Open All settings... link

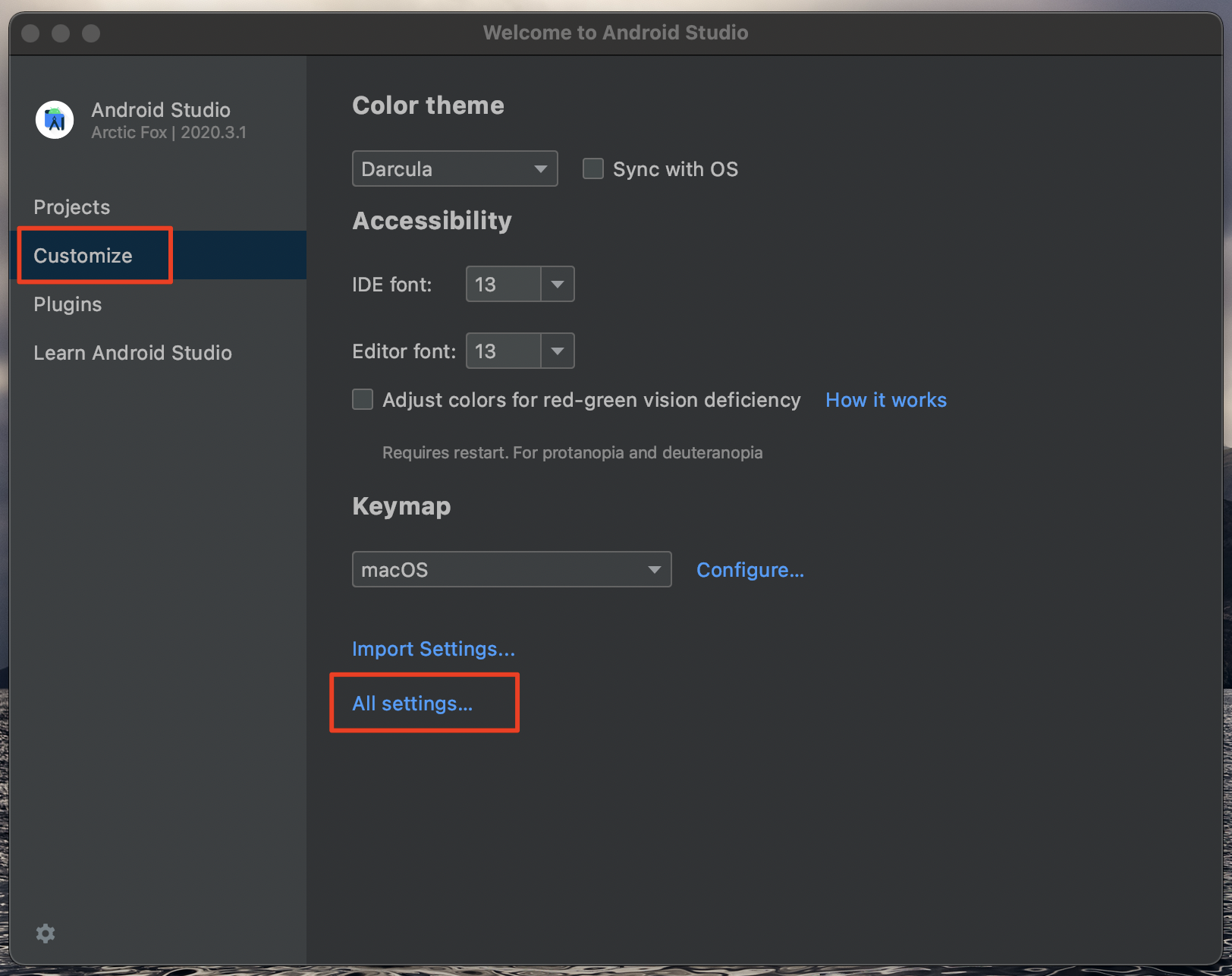click(x=412, y=704)
